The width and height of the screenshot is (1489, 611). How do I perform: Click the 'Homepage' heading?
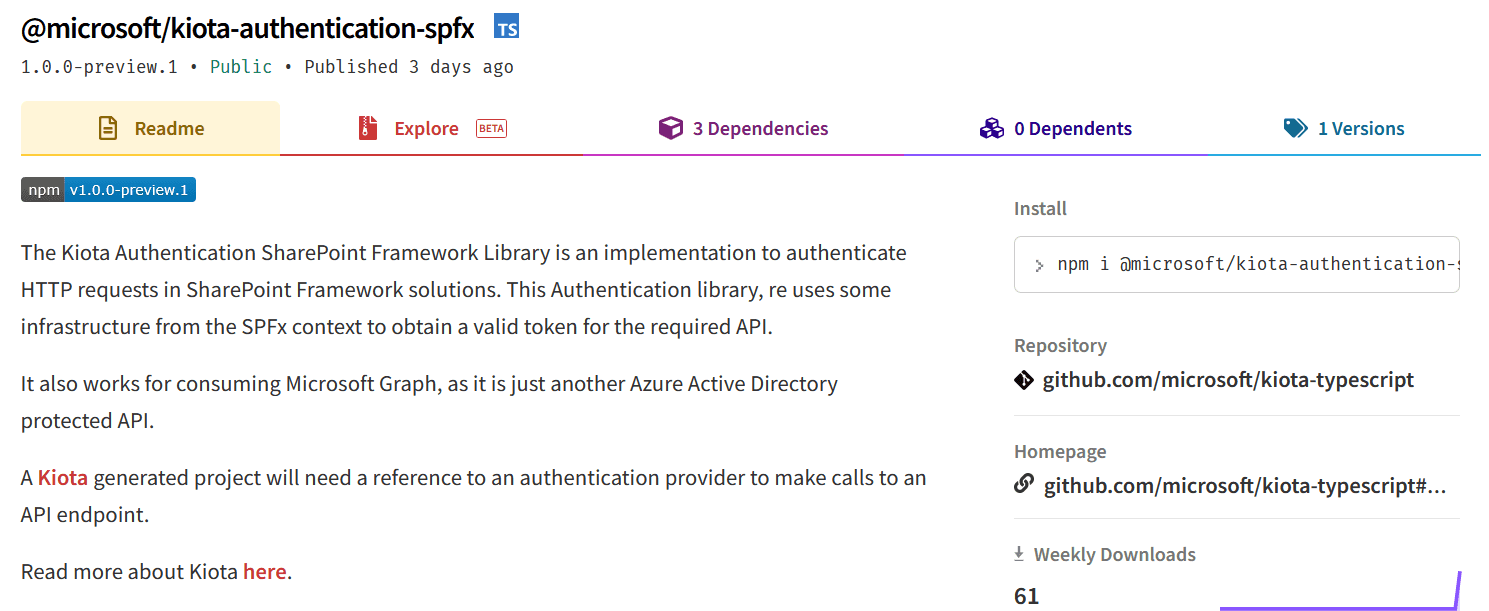click(1060, 452)
